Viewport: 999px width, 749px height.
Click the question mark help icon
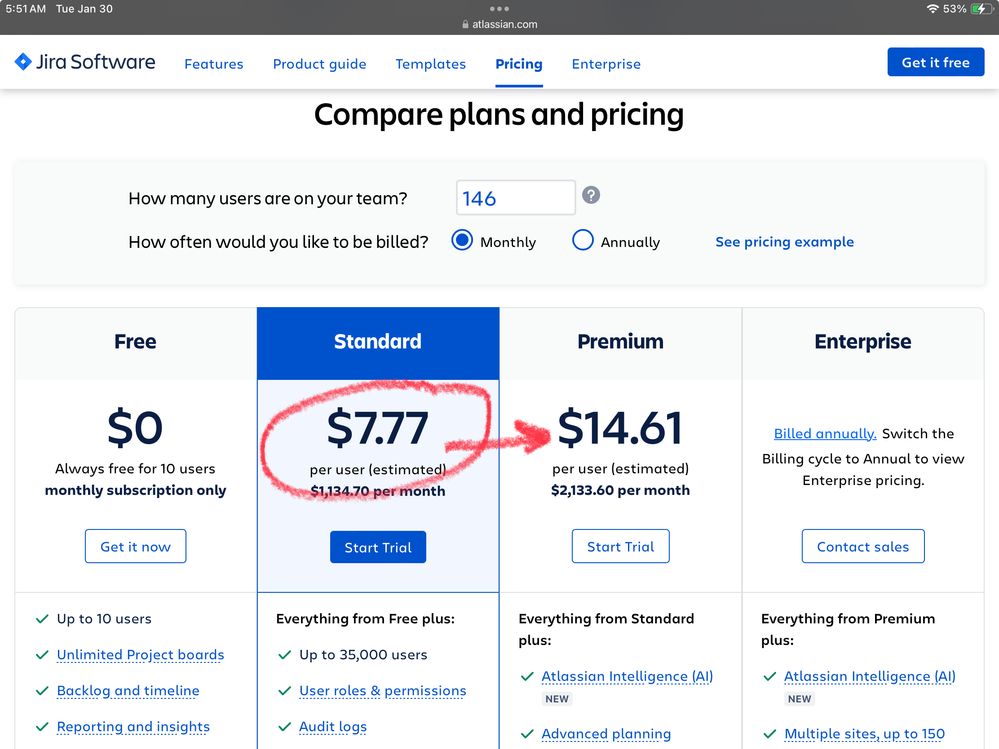click(x=591, y=195)
